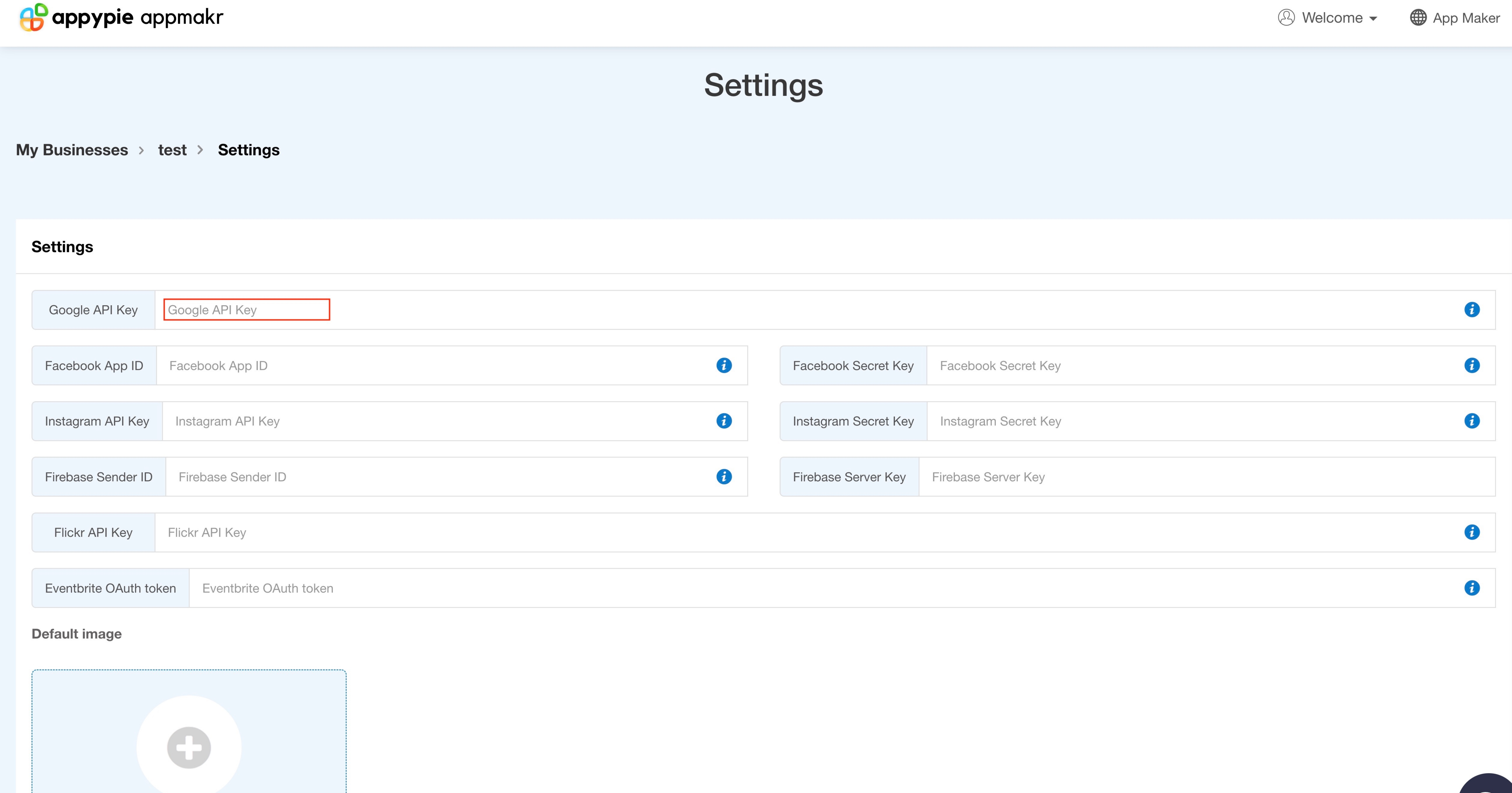This screenshot has height=793, width=1512.
Task: Show info for Eventbrite OAuth token
Action: [x=1471, y=588]
